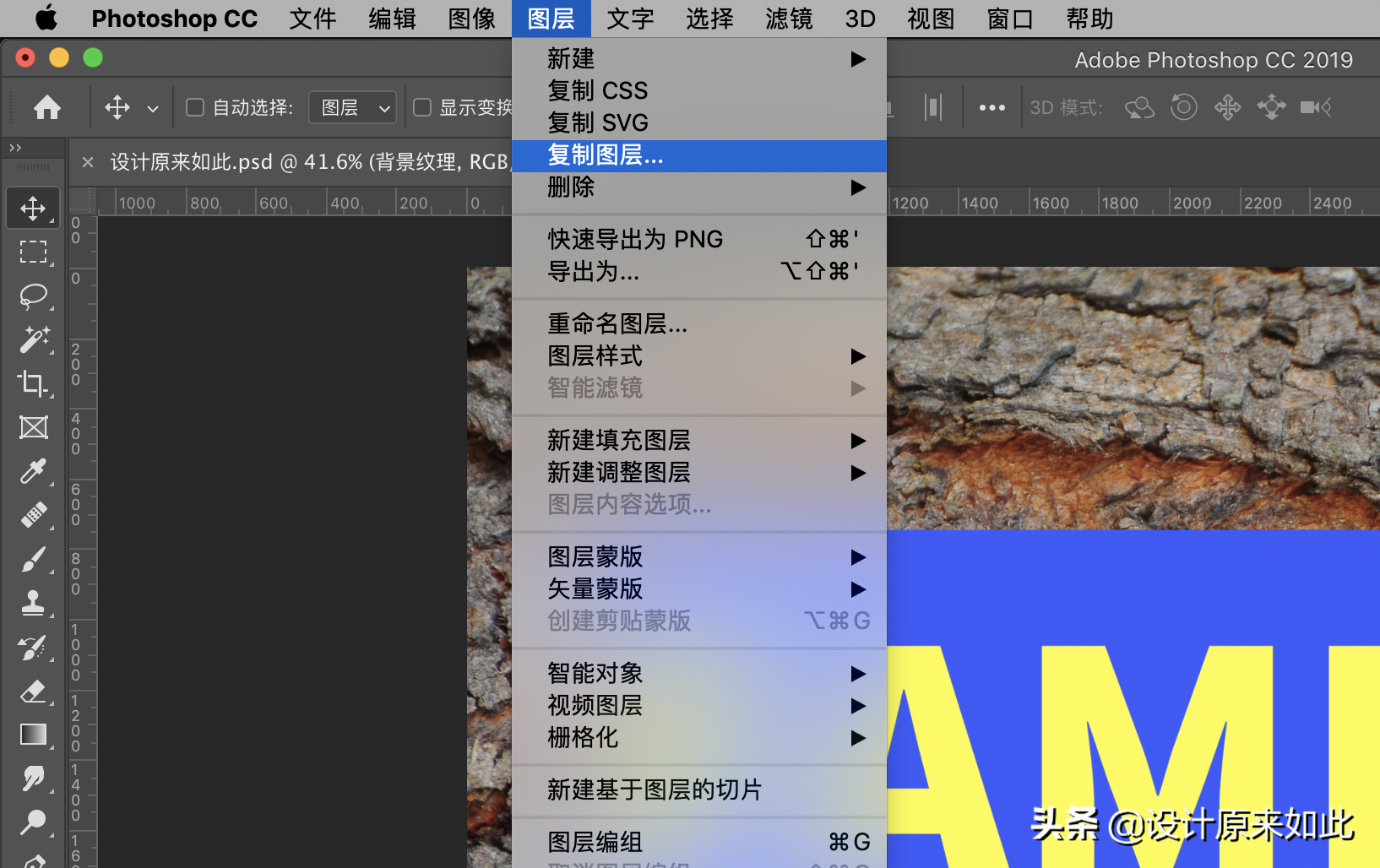This screenshot has width=1380, height=868.
Task: Select the Frame tool
Action: [x=33, y=427]
